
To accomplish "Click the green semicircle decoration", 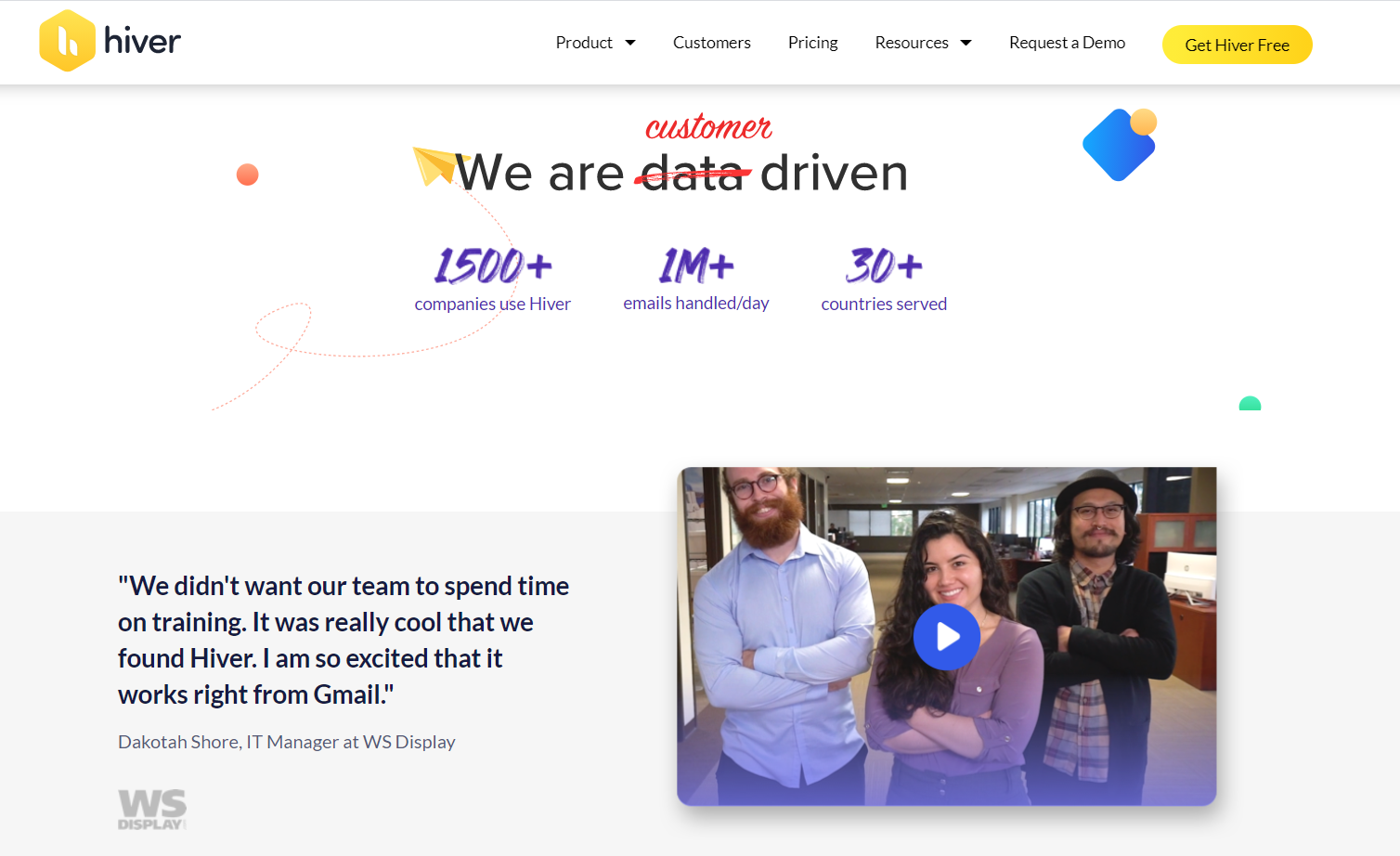I will click(x=1250, y=405).
